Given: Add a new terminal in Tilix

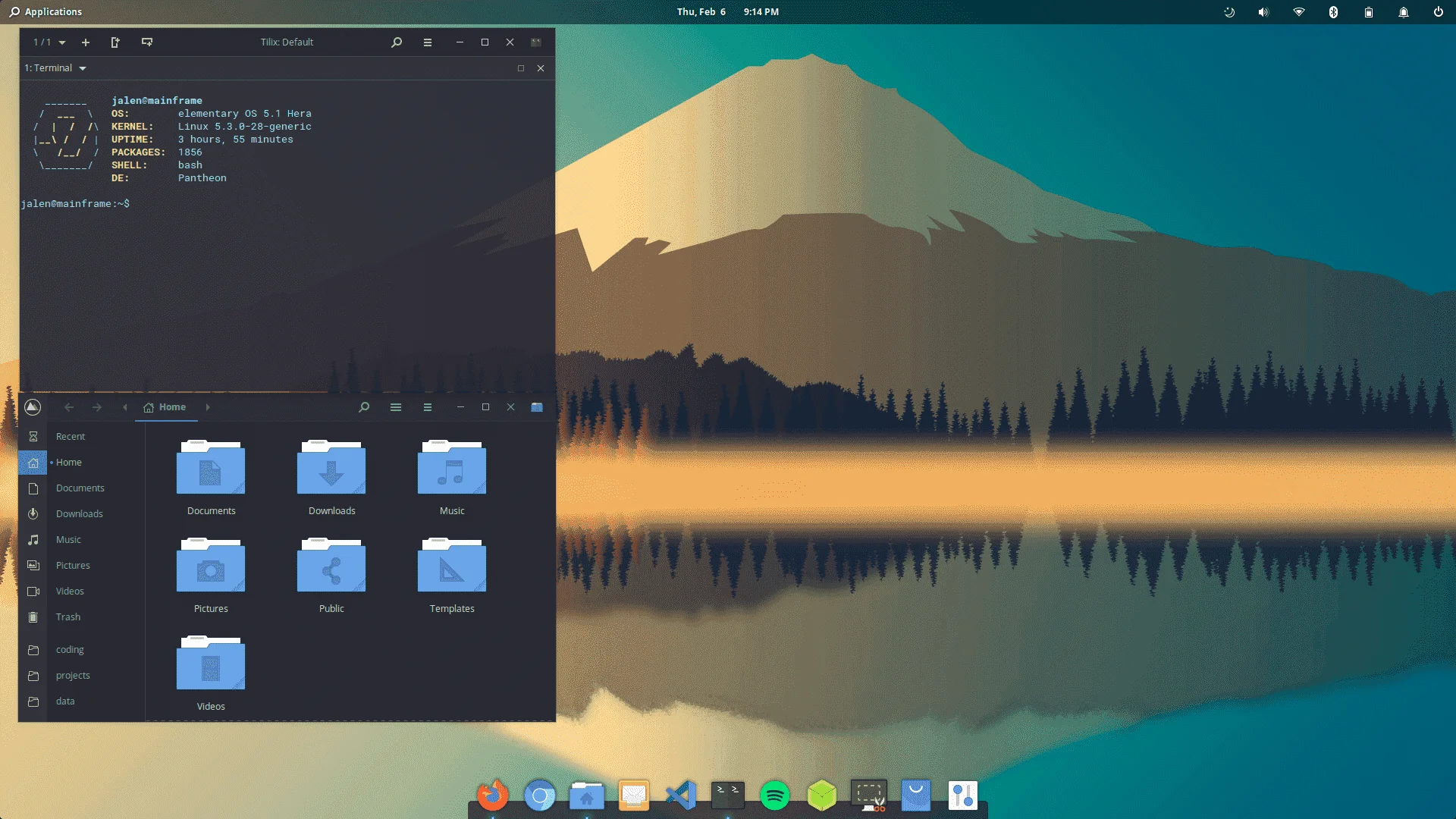Looking at the screenshot, I should click(86, 42).
